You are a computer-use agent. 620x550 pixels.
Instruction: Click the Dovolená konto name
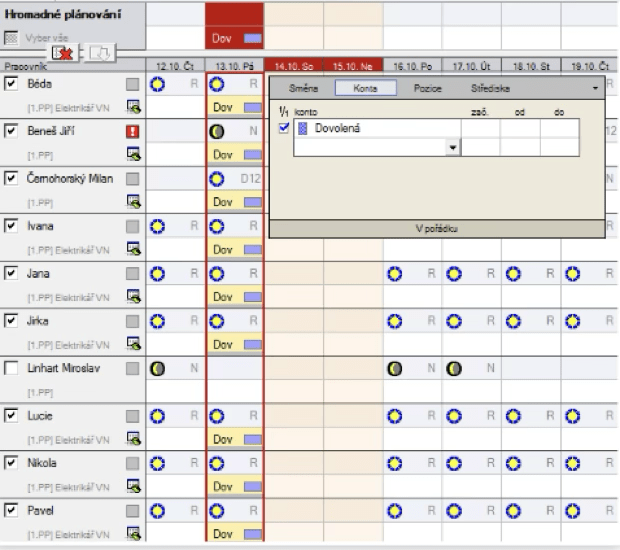pos(337,128)
